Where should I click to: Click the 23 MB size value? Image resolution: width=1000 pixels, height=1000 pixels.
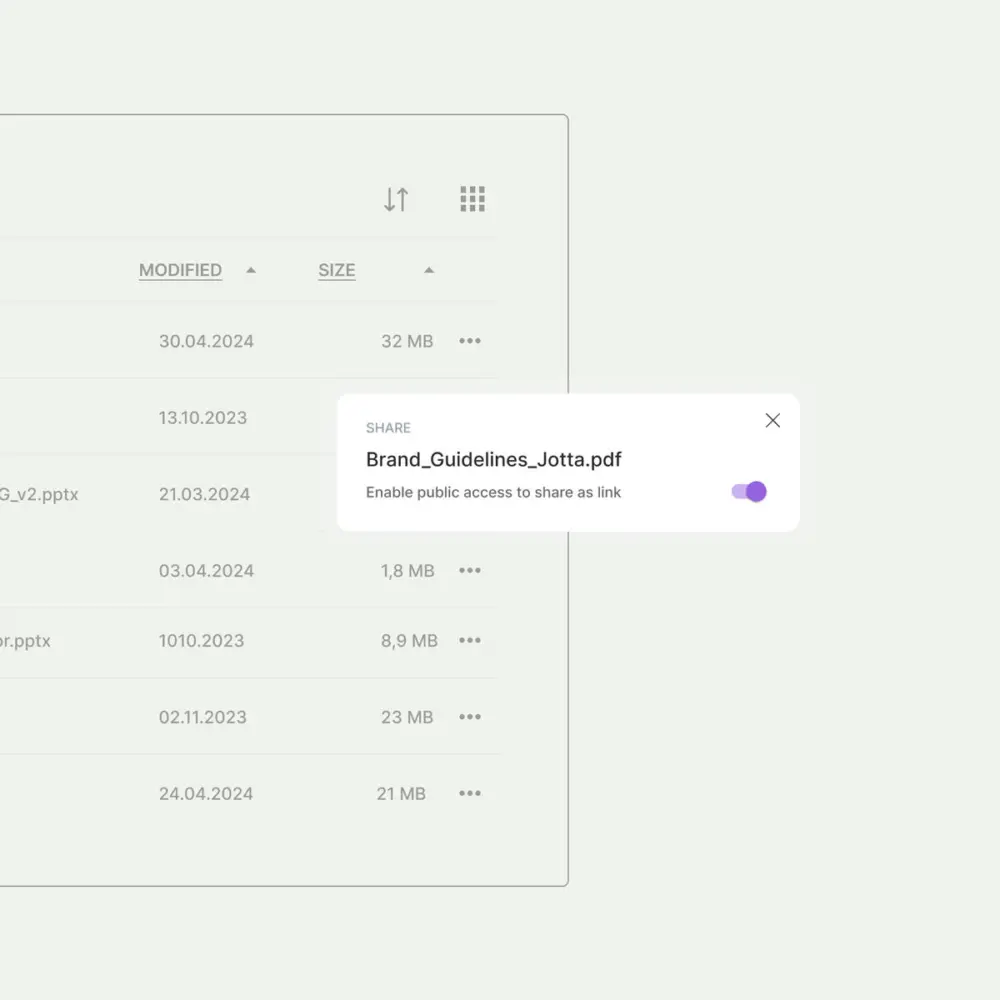[407, 717]
